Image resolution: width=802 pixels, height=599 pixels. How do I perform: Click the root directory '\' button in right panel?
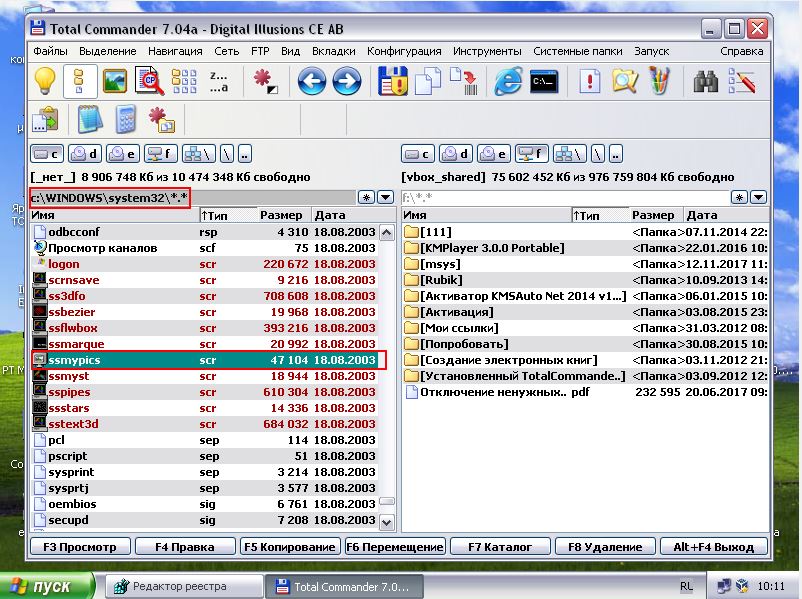[598, 154]
